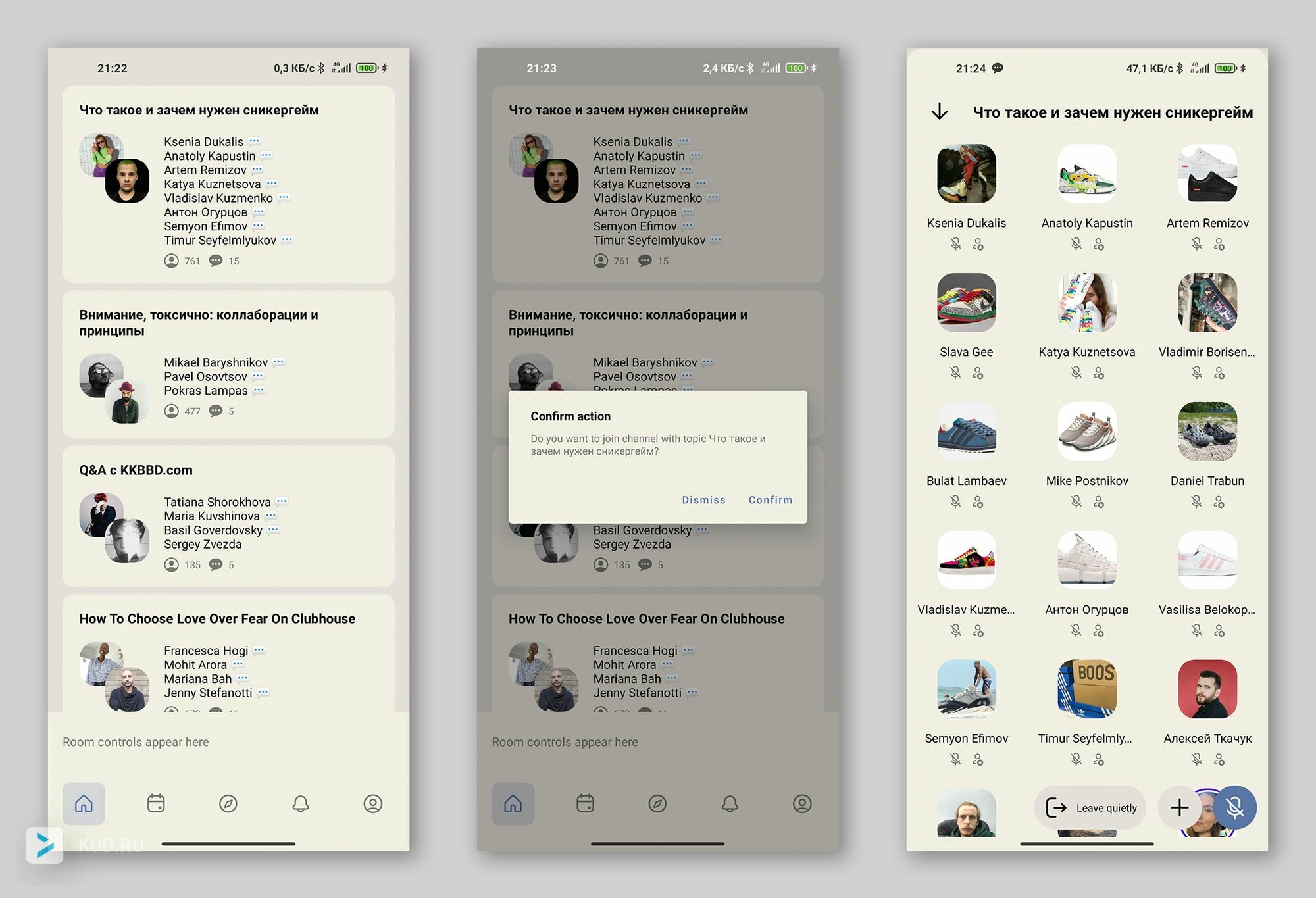This screenshot has height=898, width=1316.
Task: Tap the Explore tab icon
Action: [228, 803]
